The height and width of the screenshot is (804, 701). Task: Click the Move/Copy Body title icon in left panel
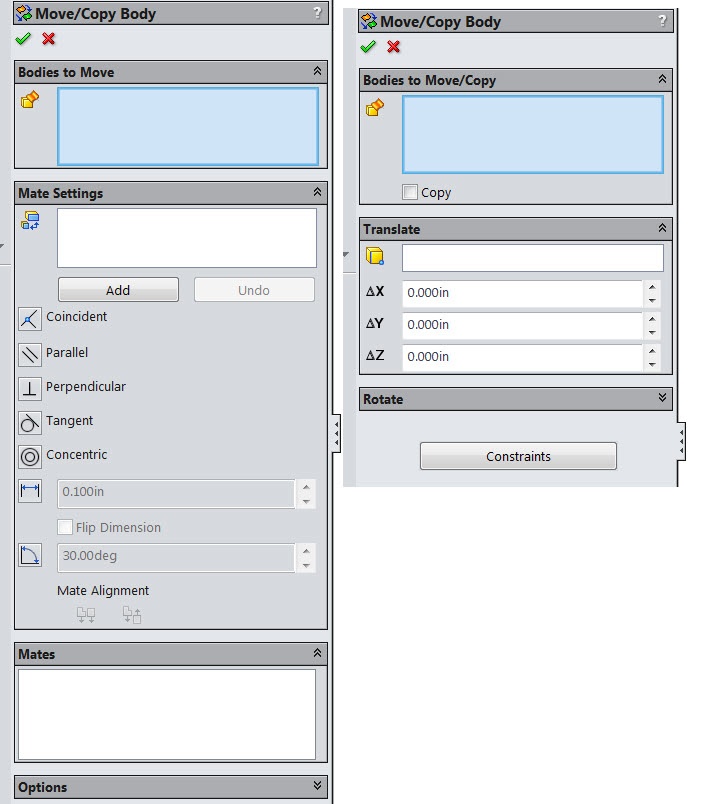(x=24, y=13)
